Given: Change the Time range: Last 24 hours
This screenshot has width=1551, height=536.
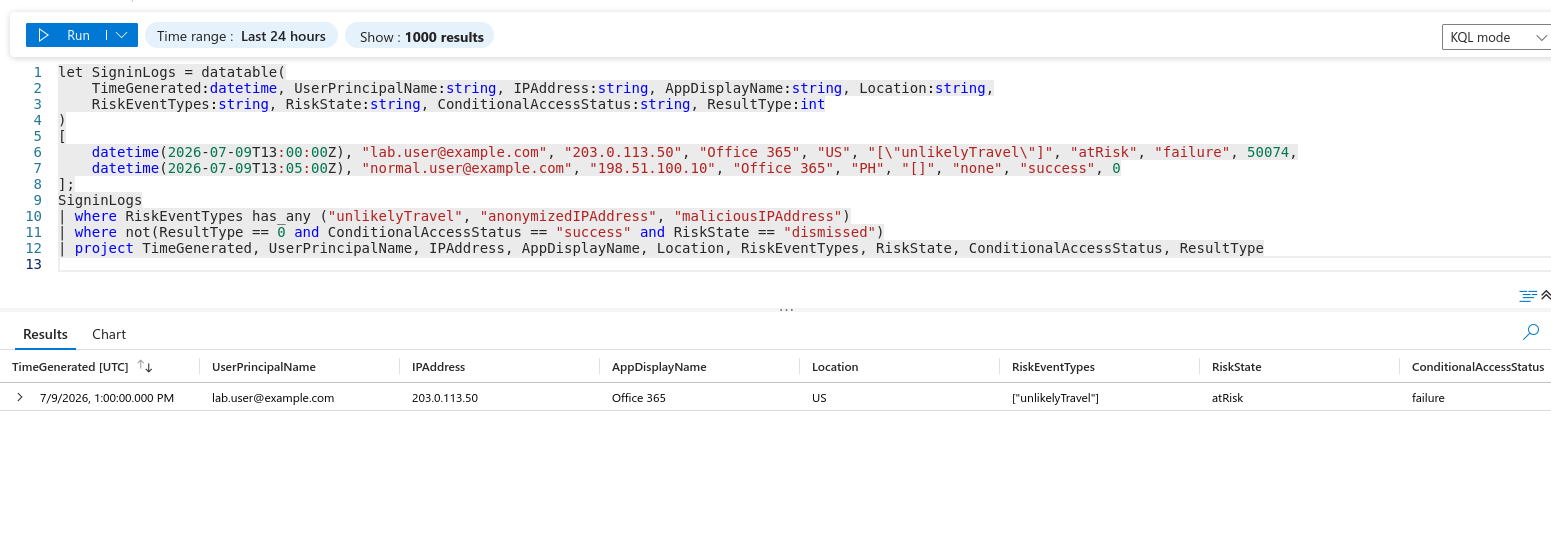Looking at the screenshot, I should click(241, 36).
